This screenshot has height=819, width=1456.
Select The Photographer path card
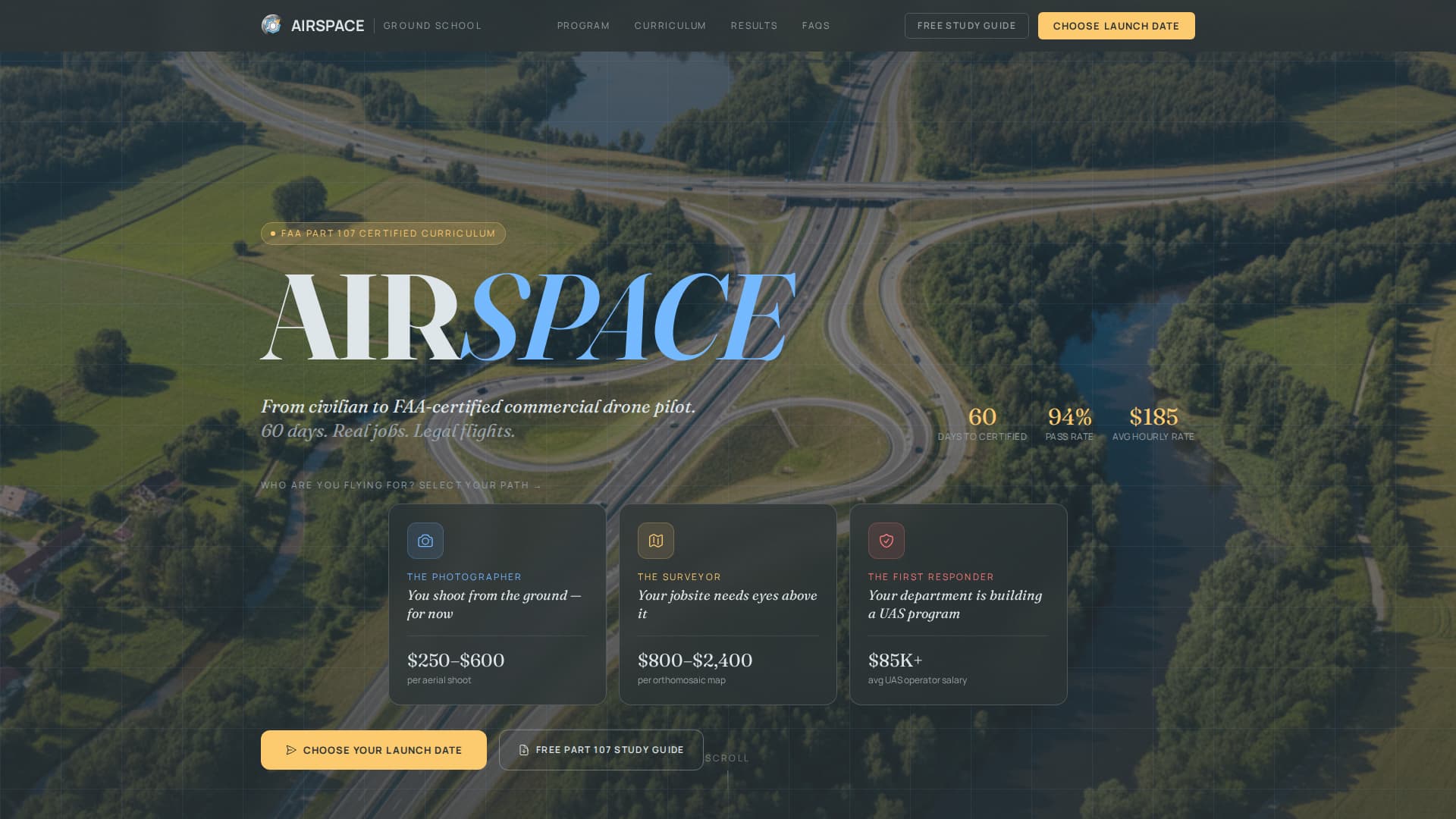497,604
